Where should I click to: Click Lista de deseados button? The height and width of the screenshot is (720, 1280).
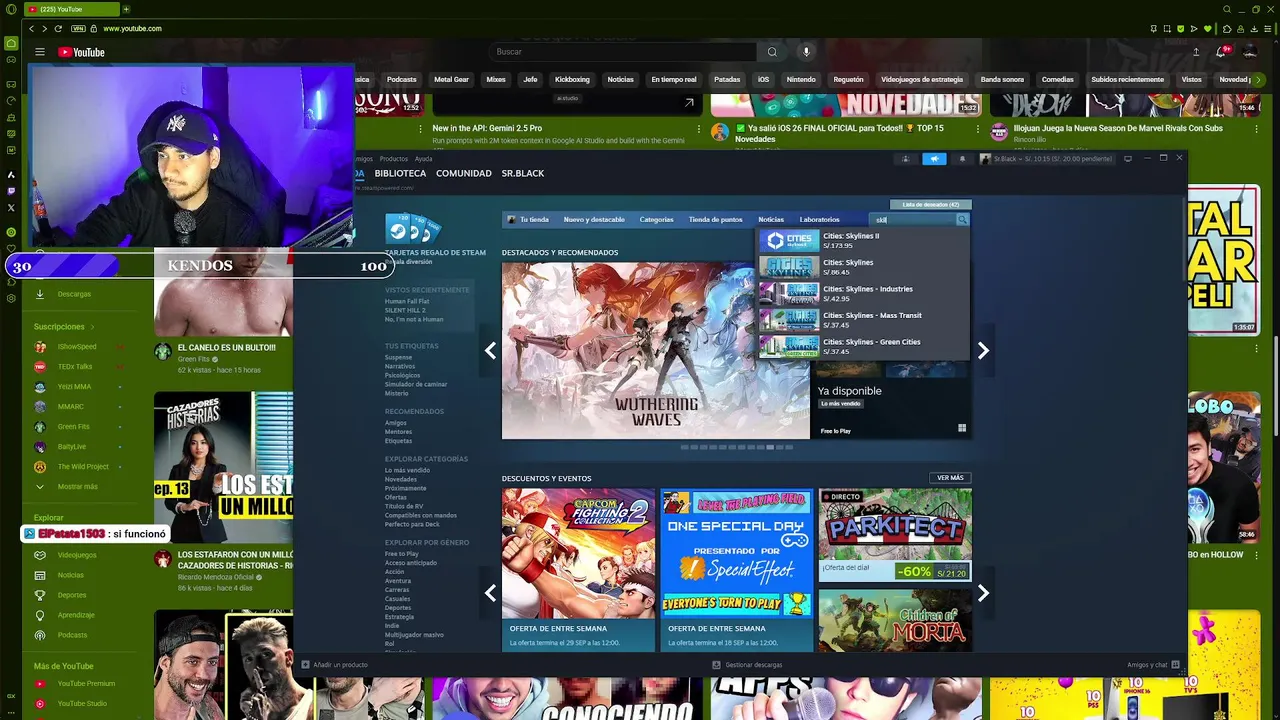930,204
